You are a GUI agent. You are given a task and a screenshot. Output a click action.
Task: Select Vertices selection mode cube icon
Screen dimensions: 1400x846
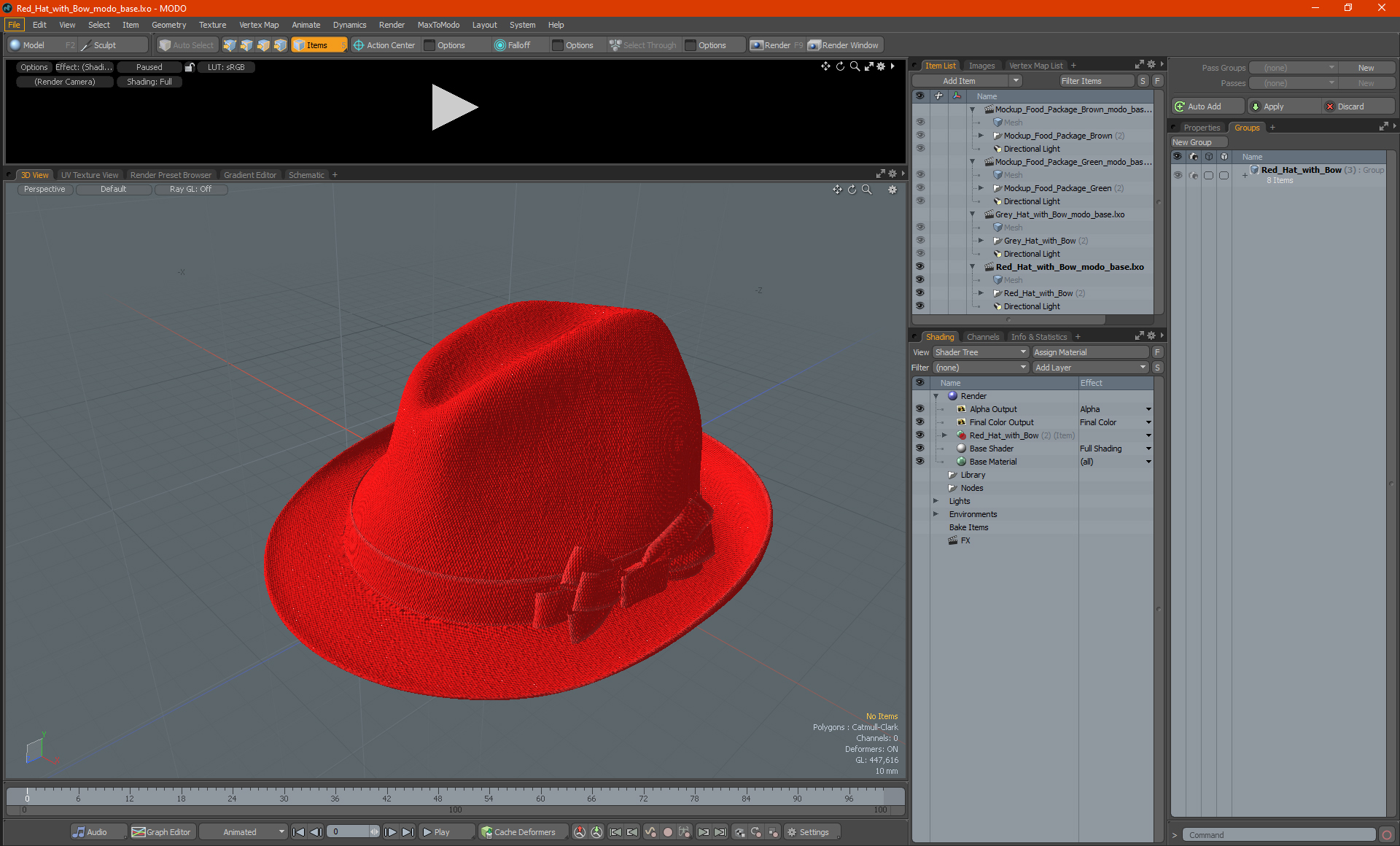point(230,45)
